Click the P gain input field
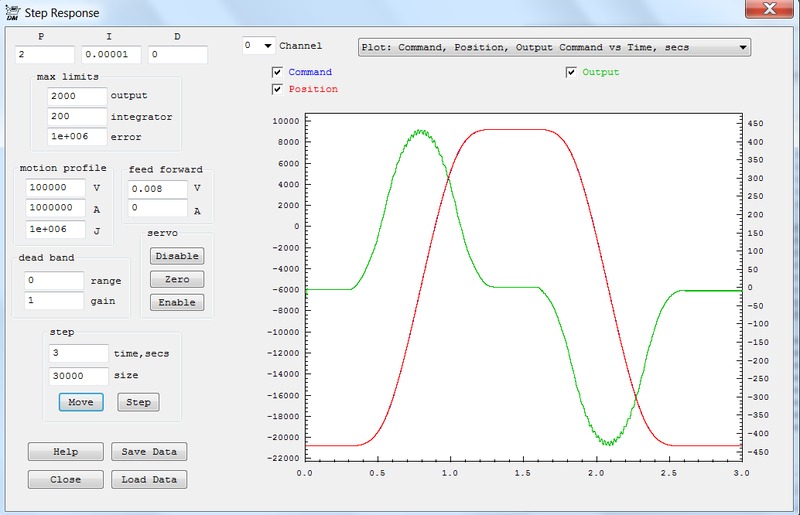Viewport: 800px width, 515px height. pyautogui.click(x=44, y=55)
